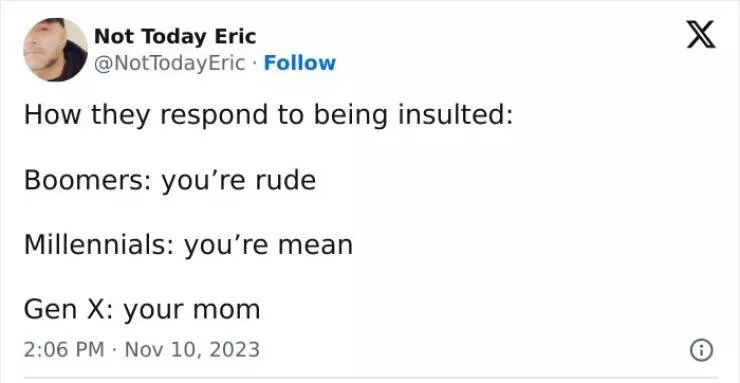Viewport: 740px width, 383px height.
Task: Click the word "mean" in the tweet
Action: click(315, 246)
